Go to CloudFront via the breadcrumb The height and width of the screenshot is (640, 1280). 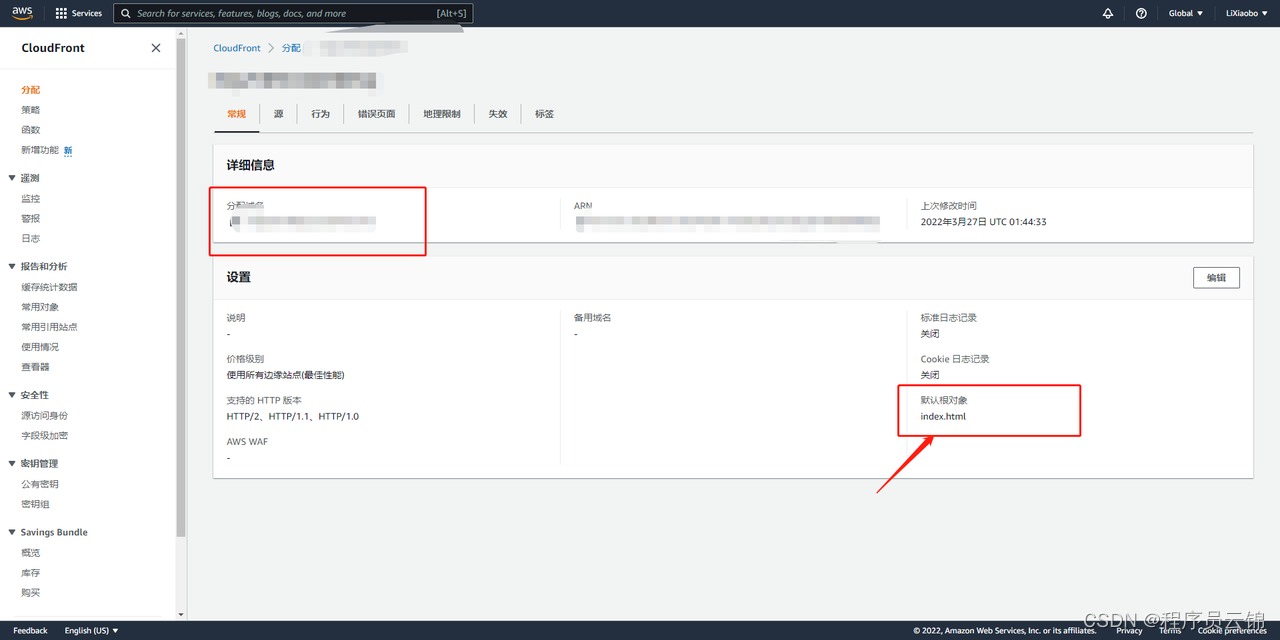coord(237,48)
